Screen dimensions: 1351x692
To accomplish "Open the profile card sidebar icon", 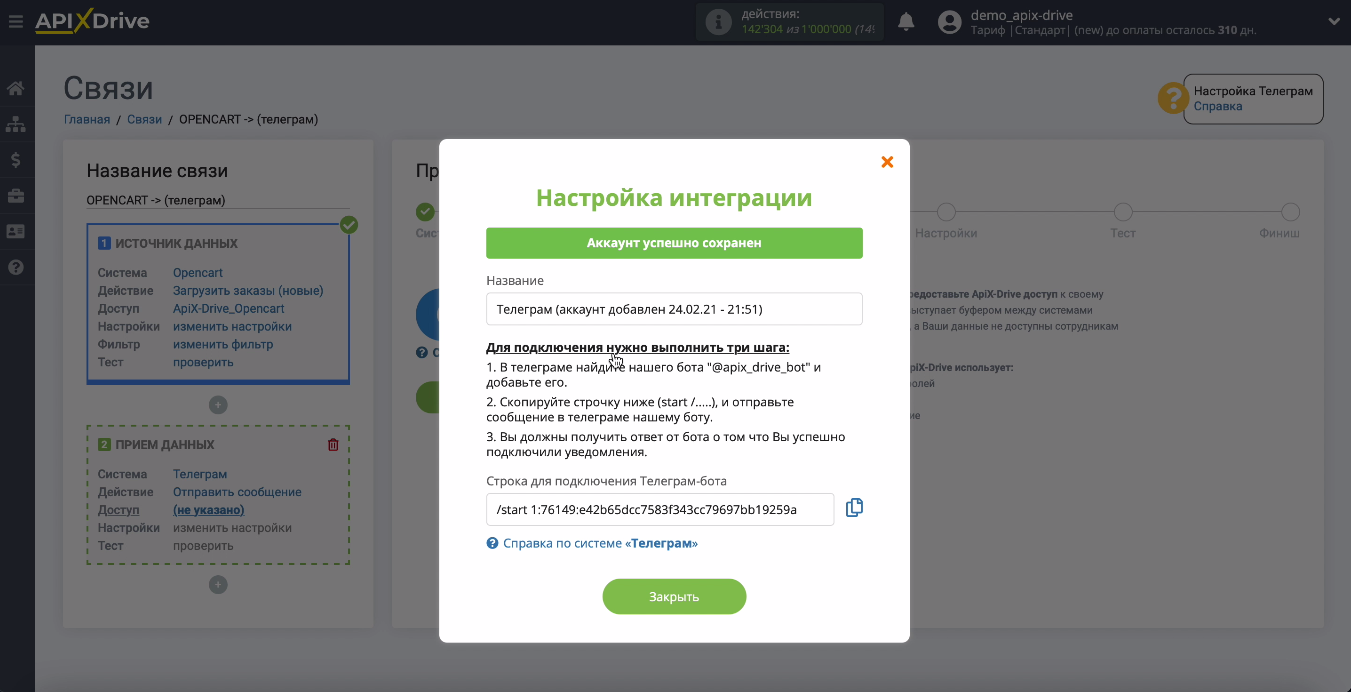I will [x=16, y=231].
